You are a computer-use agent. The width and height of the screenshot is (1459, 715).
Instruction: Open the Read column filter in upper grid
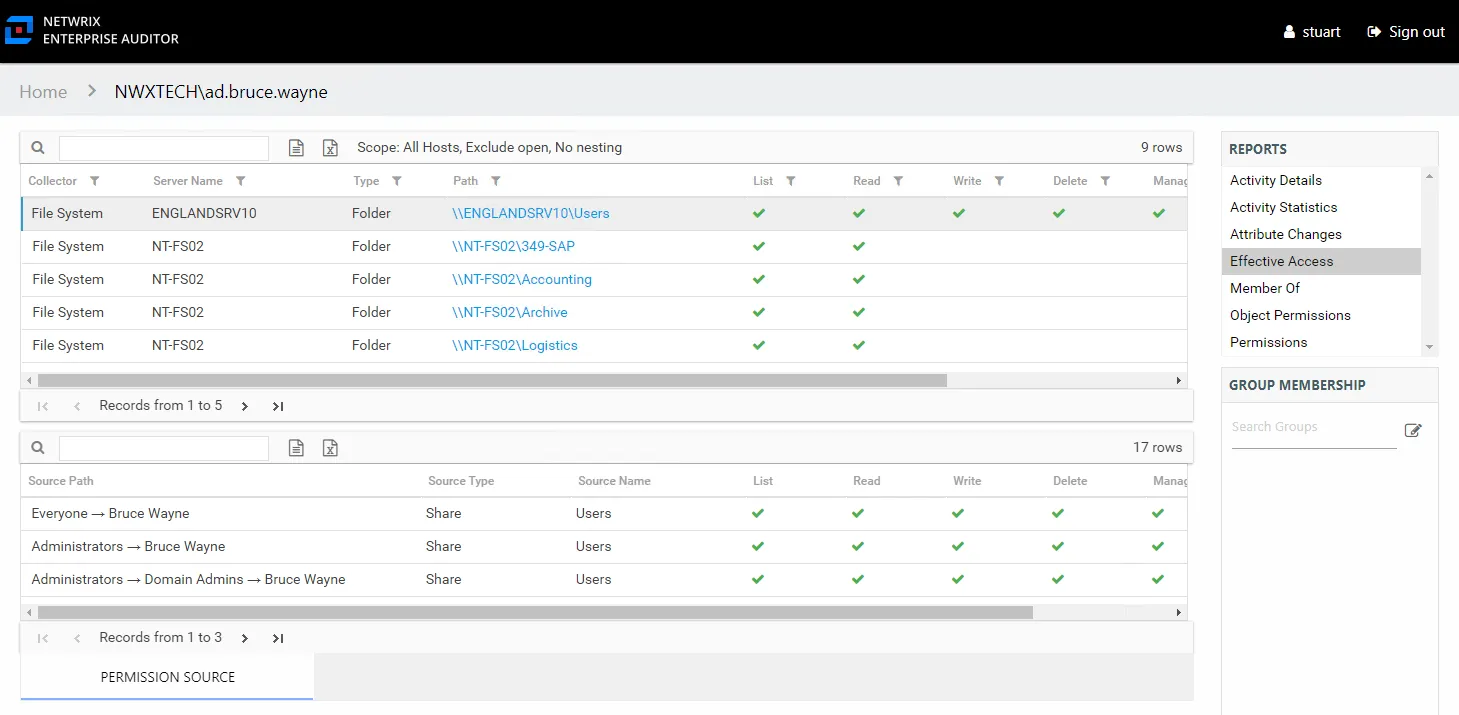pyautogui.click(x=898, y=181)
